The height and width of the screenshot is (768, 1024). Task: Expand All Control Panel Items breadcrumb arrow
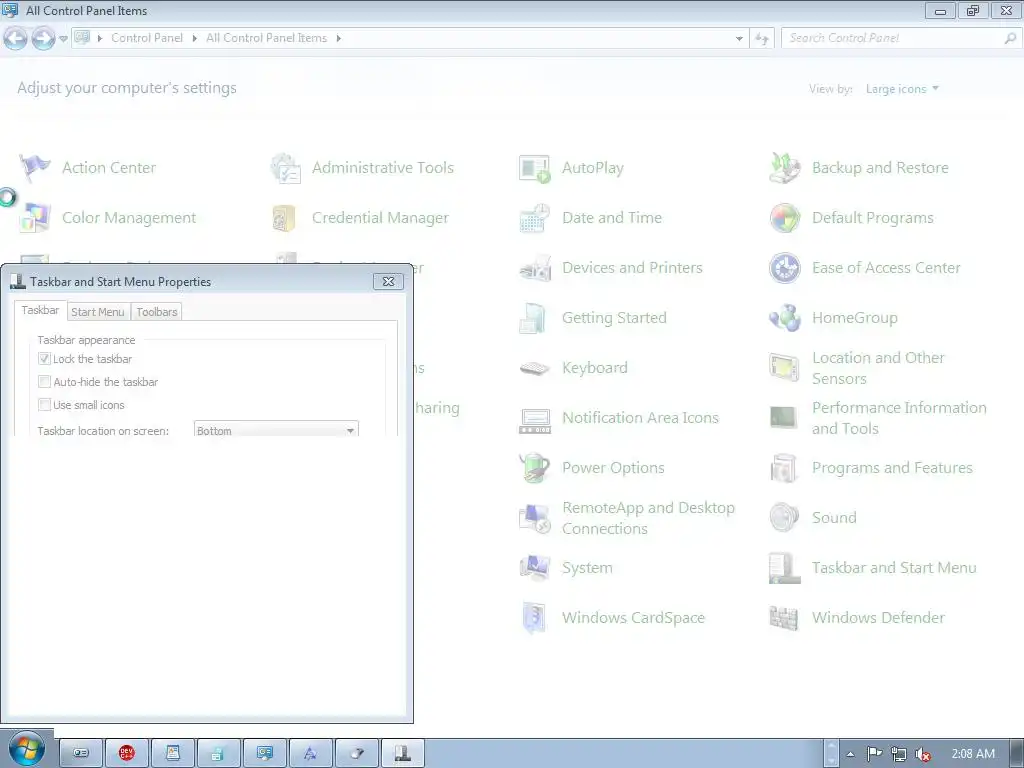point(338,39)
